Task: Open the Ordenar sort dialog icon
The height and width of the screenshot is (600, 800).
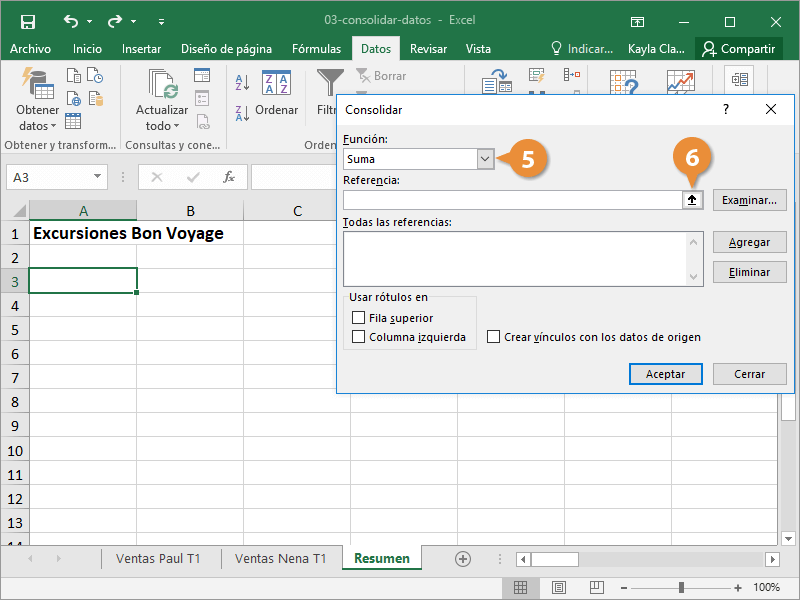Action: (277, 83)
